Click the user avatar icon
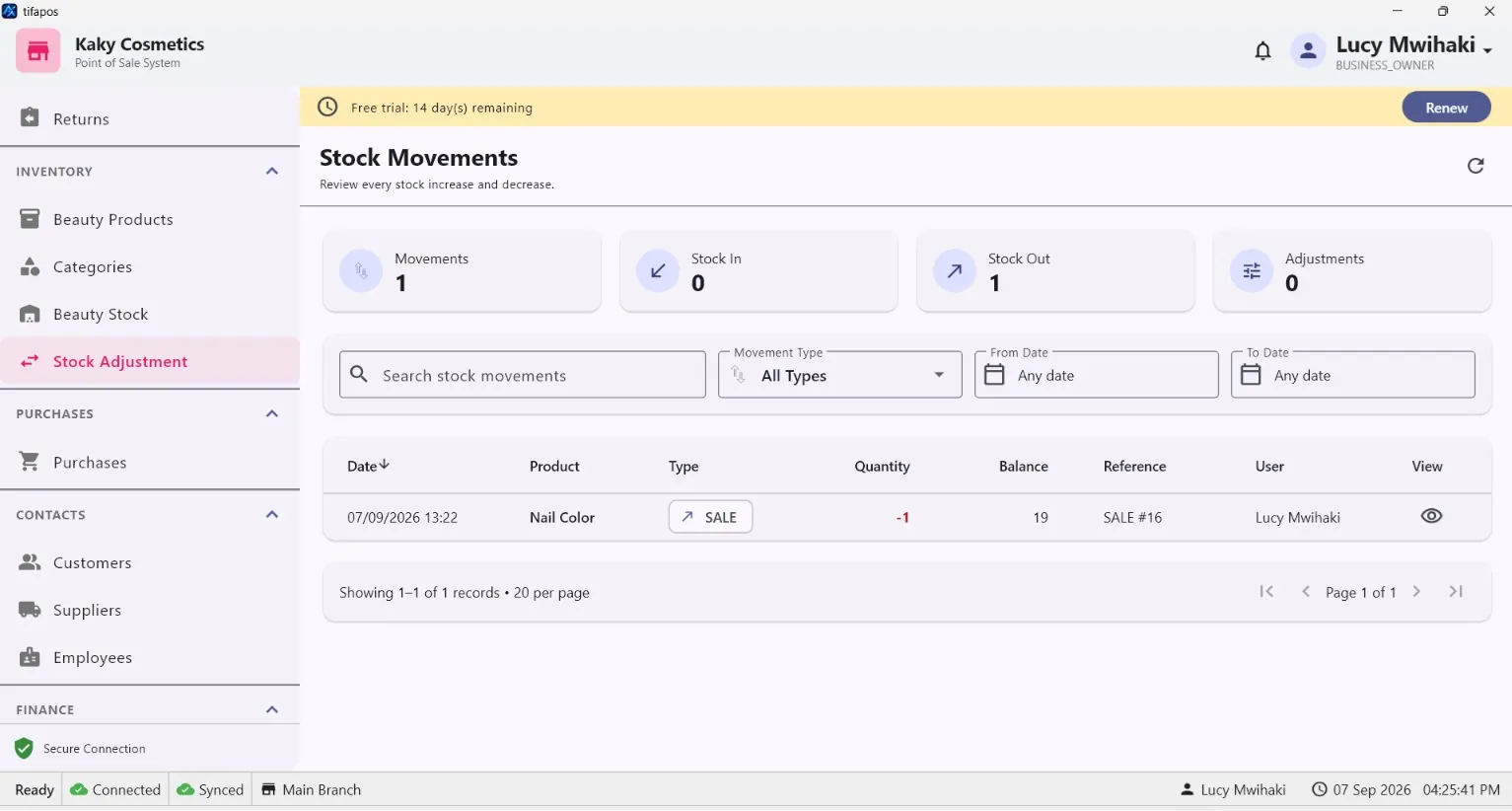Screen dimensions: 1512x811 [x=1308, y=51]
